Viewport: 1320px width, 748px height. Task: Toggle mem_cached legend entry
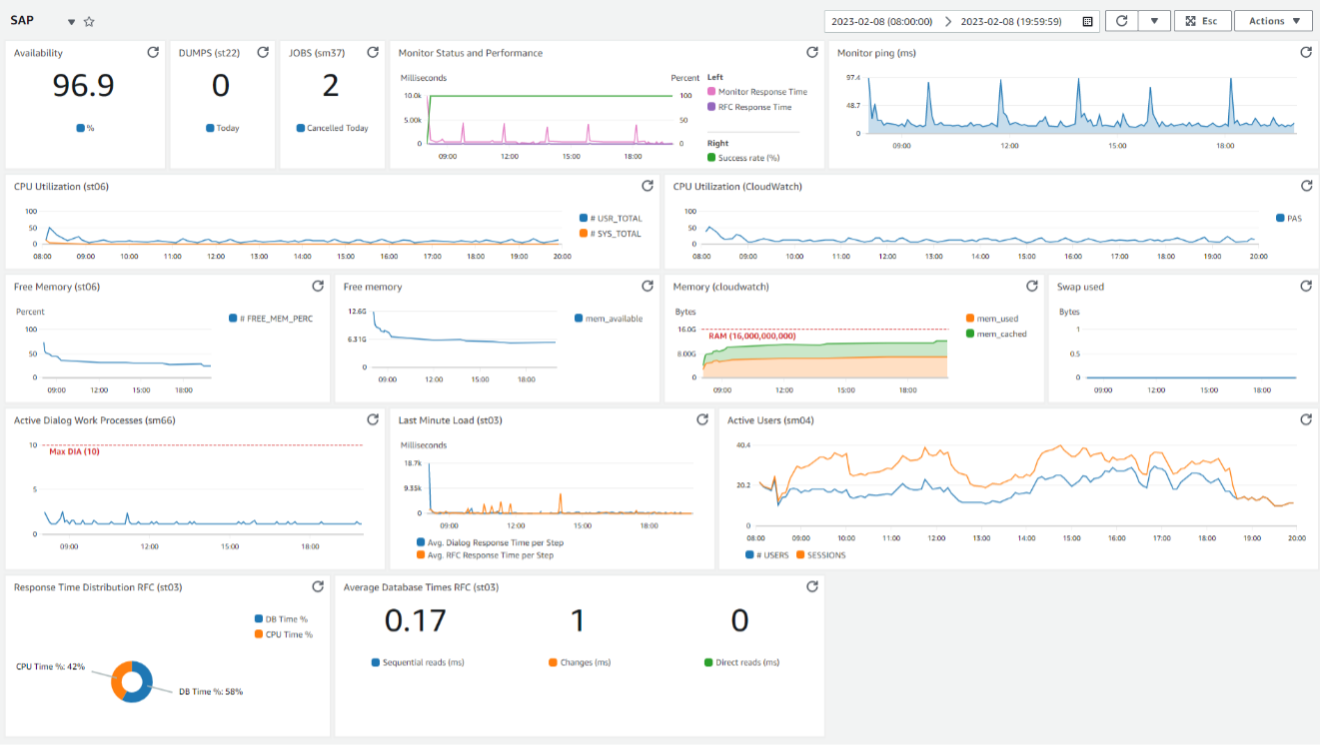pyautogui.click(x=995, y=333)
